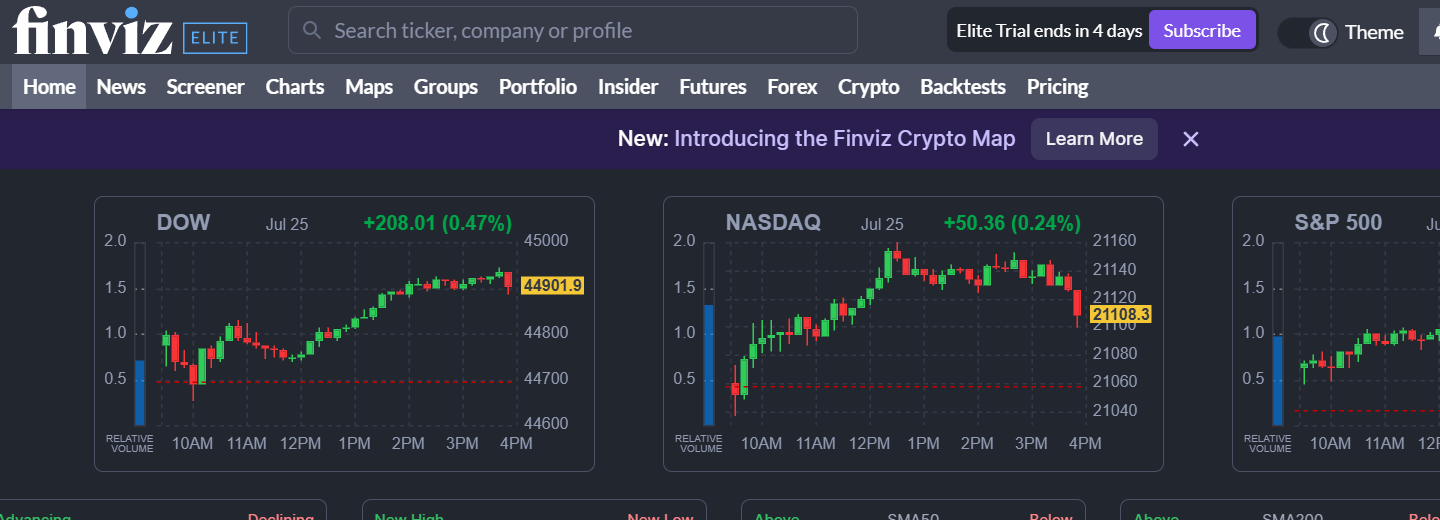Open the Insider page
This screenshot has height=520, width=1440.
tap(628, 87)
